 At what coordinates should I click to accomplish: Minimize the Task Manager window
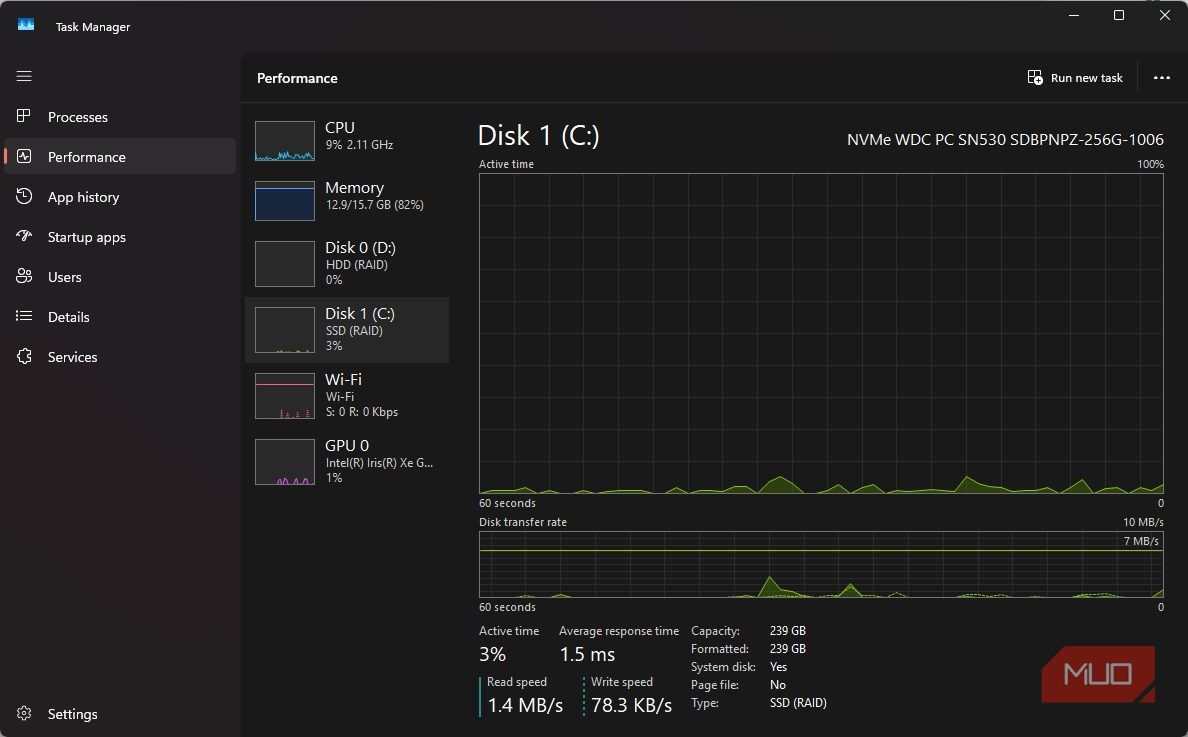click(1074, 15)
